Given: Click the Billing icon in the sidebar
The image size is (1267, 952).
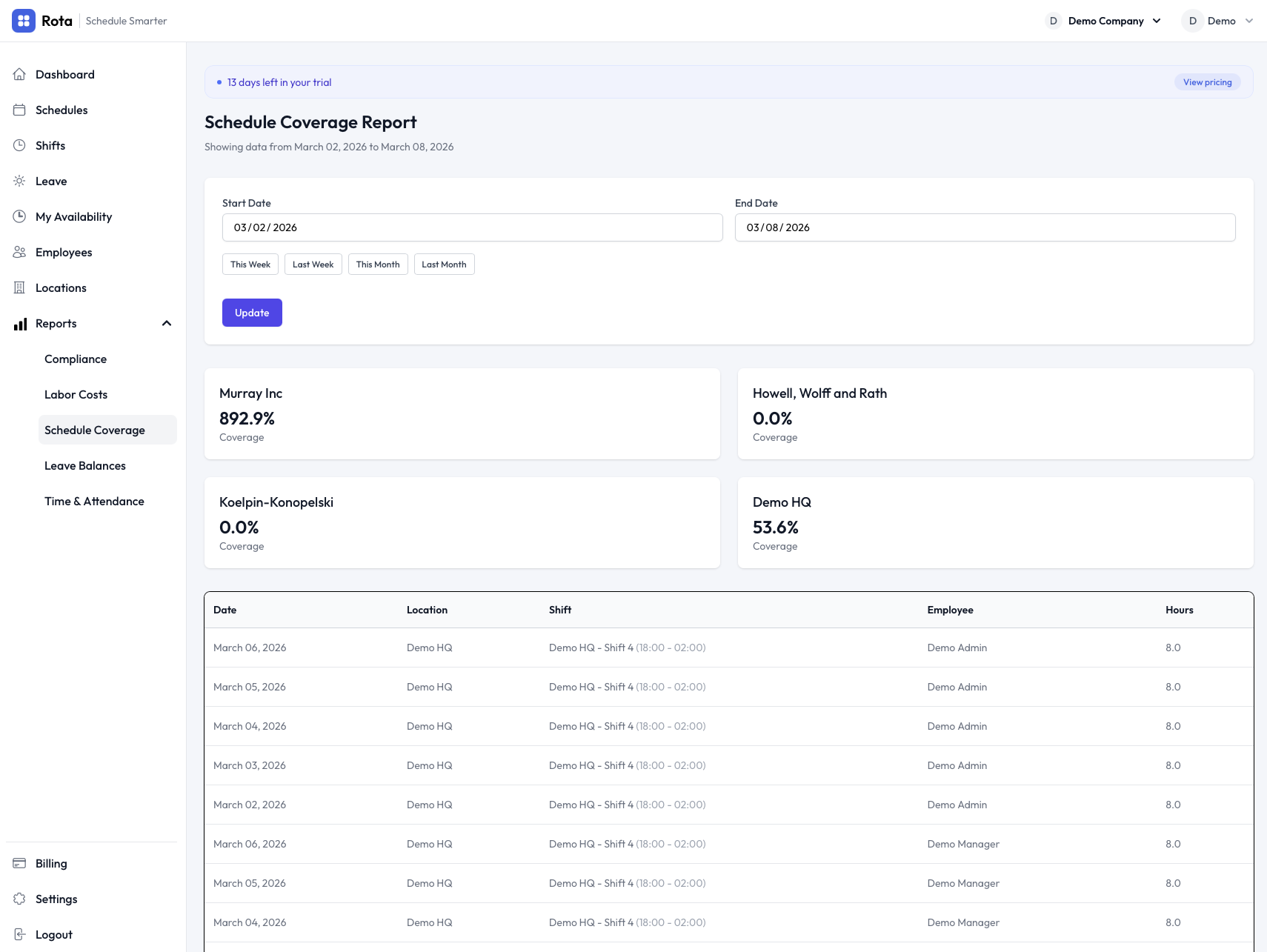Looking at the screenshot, I should 20,863.
